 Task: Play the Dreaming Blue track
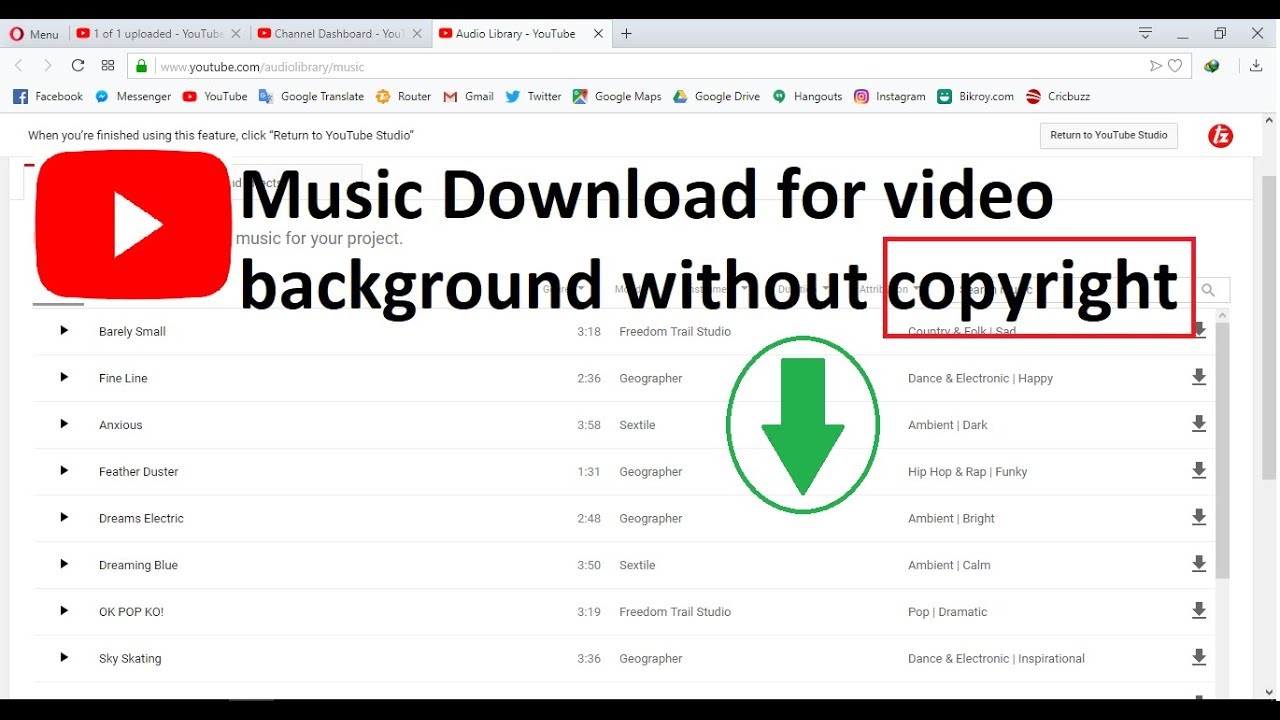(x=64, y=564)
